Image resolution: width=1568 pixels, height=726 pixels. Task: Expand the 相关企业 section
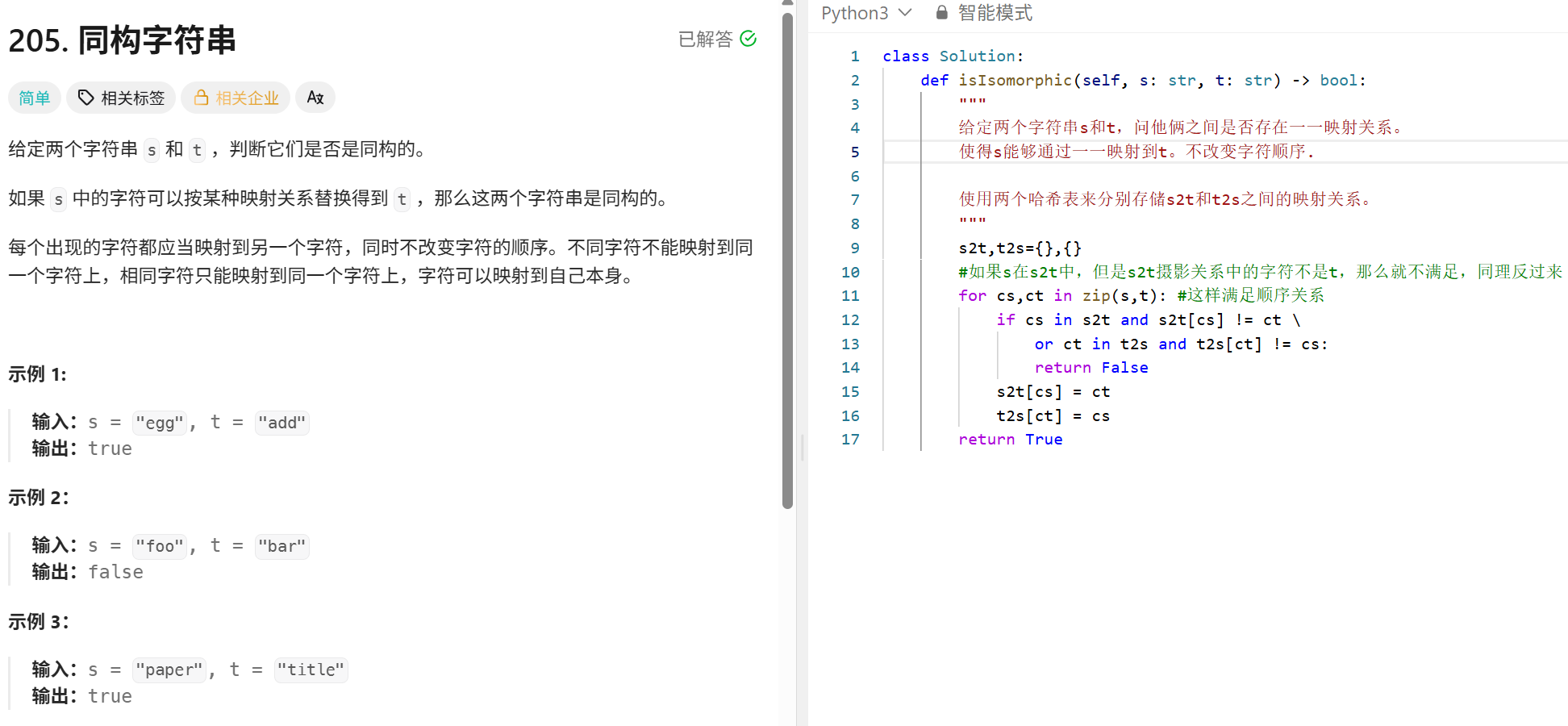tap(236, 97)
